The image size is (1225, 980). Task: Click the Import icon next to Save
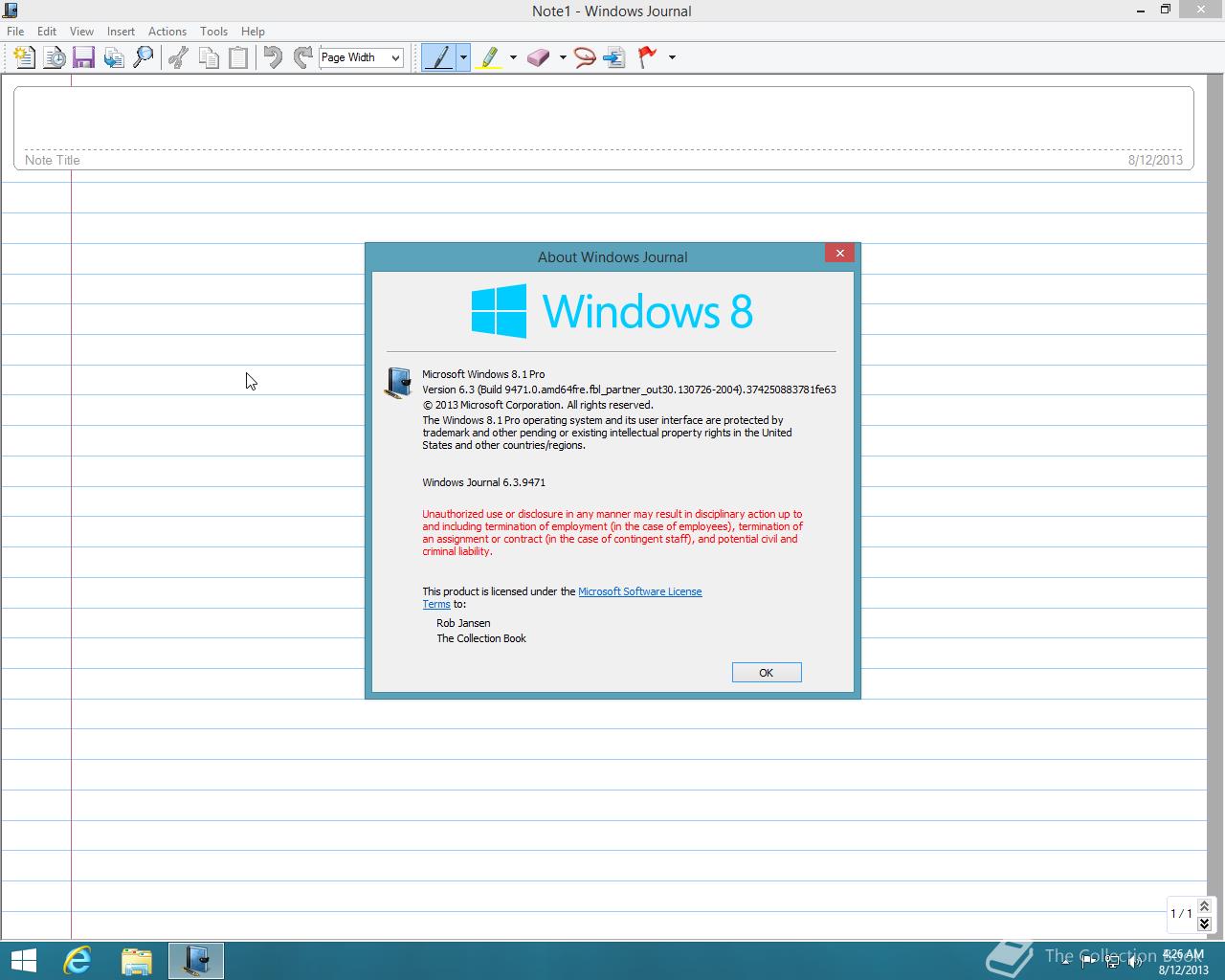[x=114, y=57]
